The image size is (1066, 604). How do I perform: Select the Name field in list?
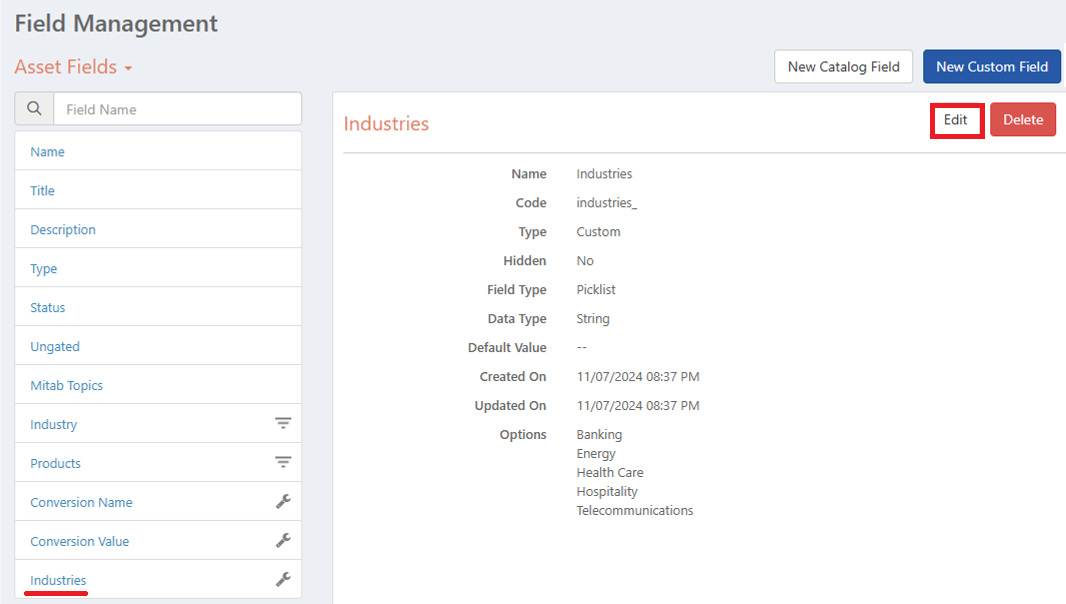point(158,151)
